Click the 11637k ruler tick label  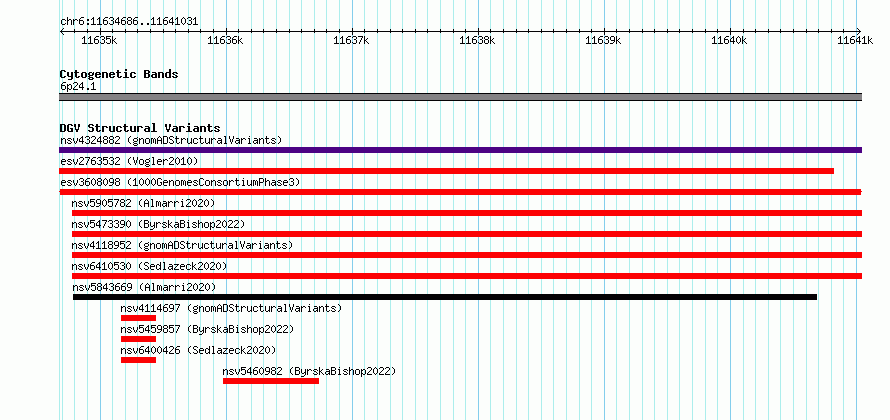point(351,41)
